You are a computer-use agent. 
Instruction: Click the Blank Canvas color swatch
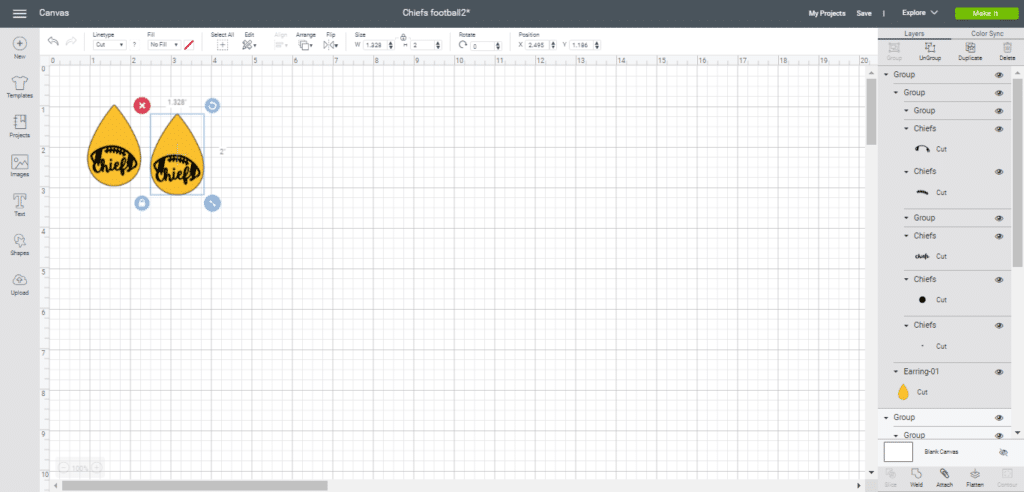click(x=898, y=452)
